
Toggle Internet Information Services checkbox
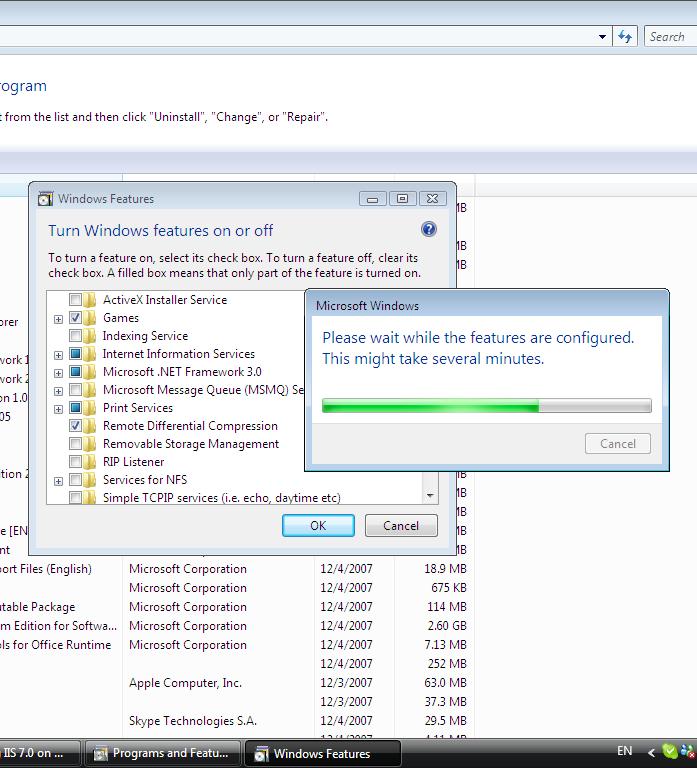[x=75, y=354]
